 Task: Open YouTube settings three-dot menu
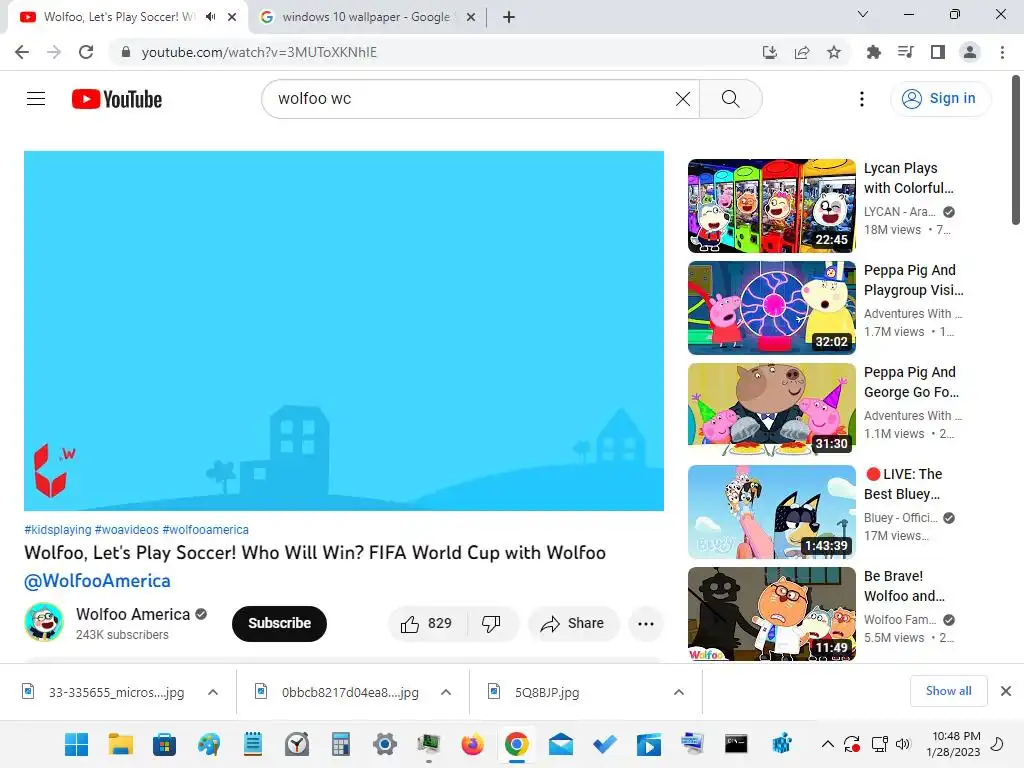coord(862,99)
